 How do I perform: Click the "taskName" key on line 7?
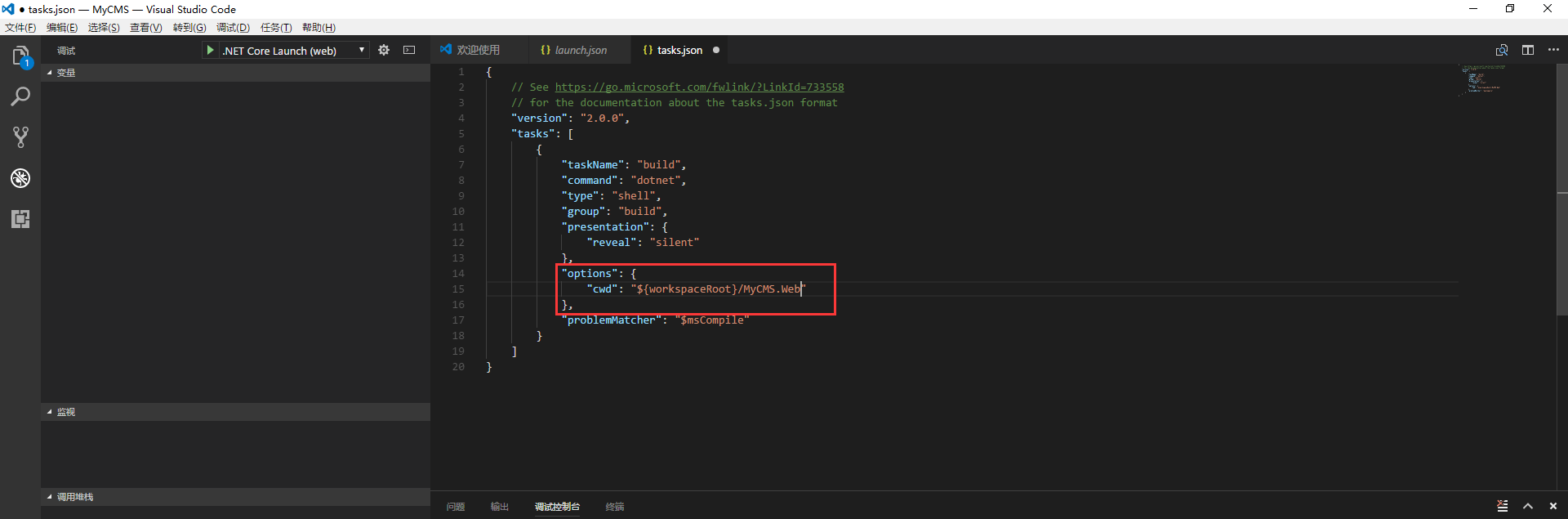(593, 164)
